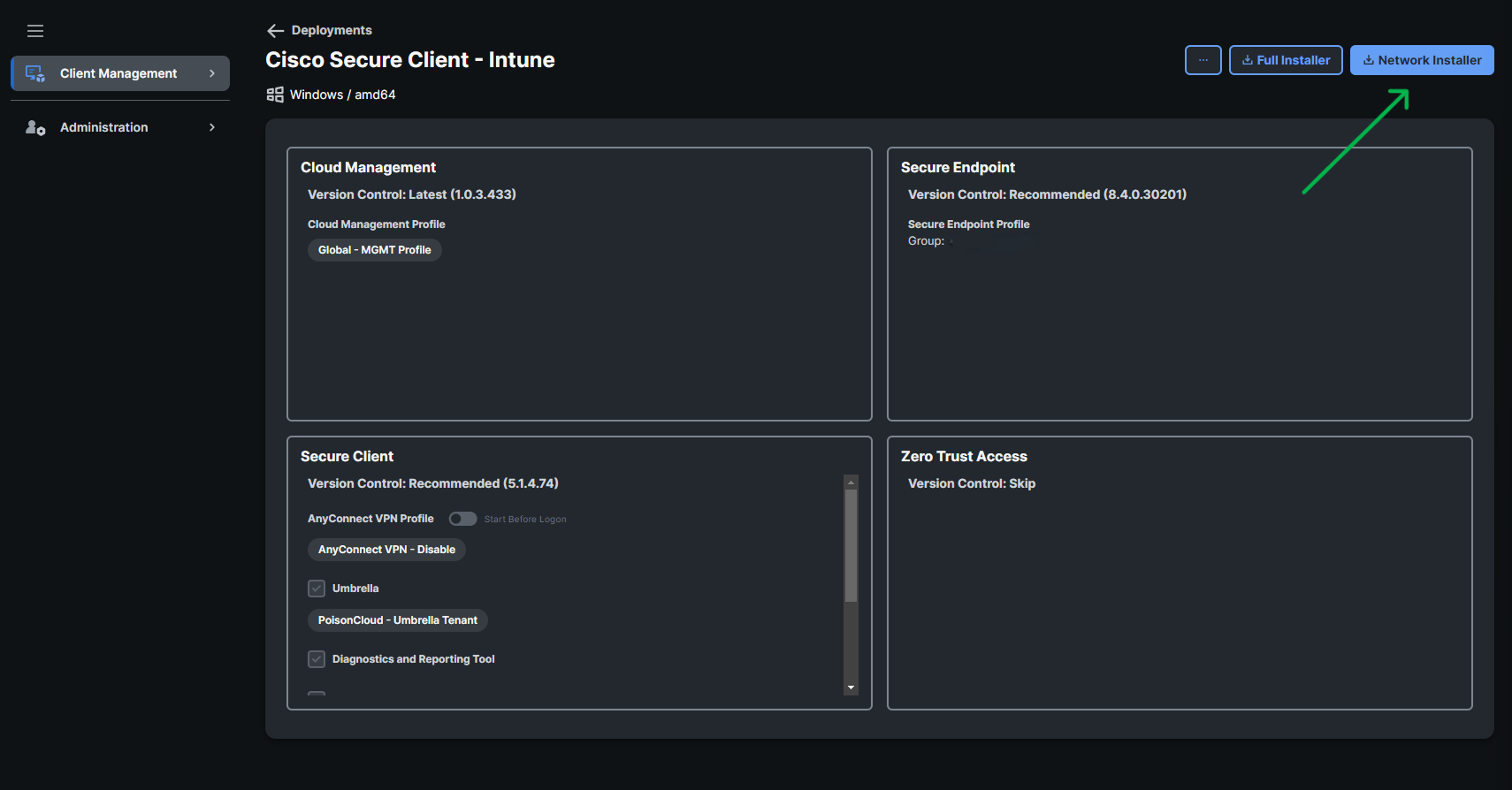Click Version Control: Recommended (5.1.4.74) text
The width and height of the screenshot is (1512, 790).
coord(433,483)
